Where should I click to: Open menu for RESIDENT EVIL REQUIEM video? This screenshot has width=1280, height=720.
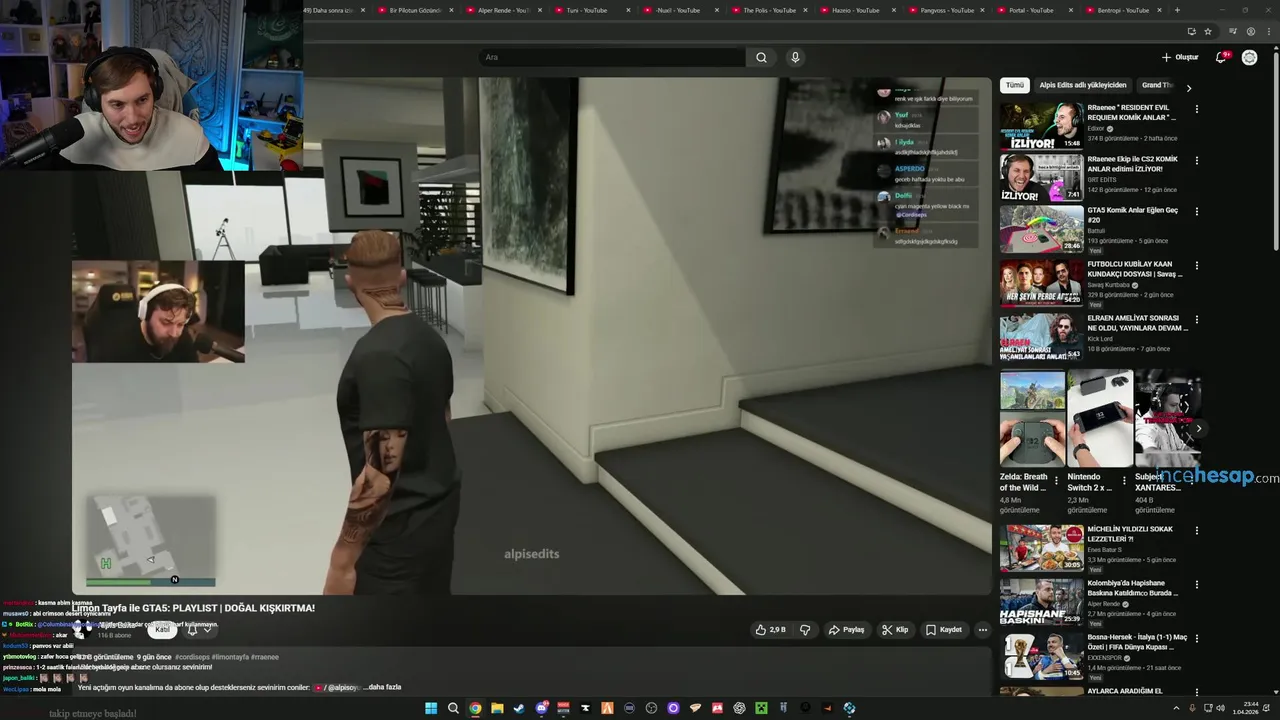coord(1196,109)
